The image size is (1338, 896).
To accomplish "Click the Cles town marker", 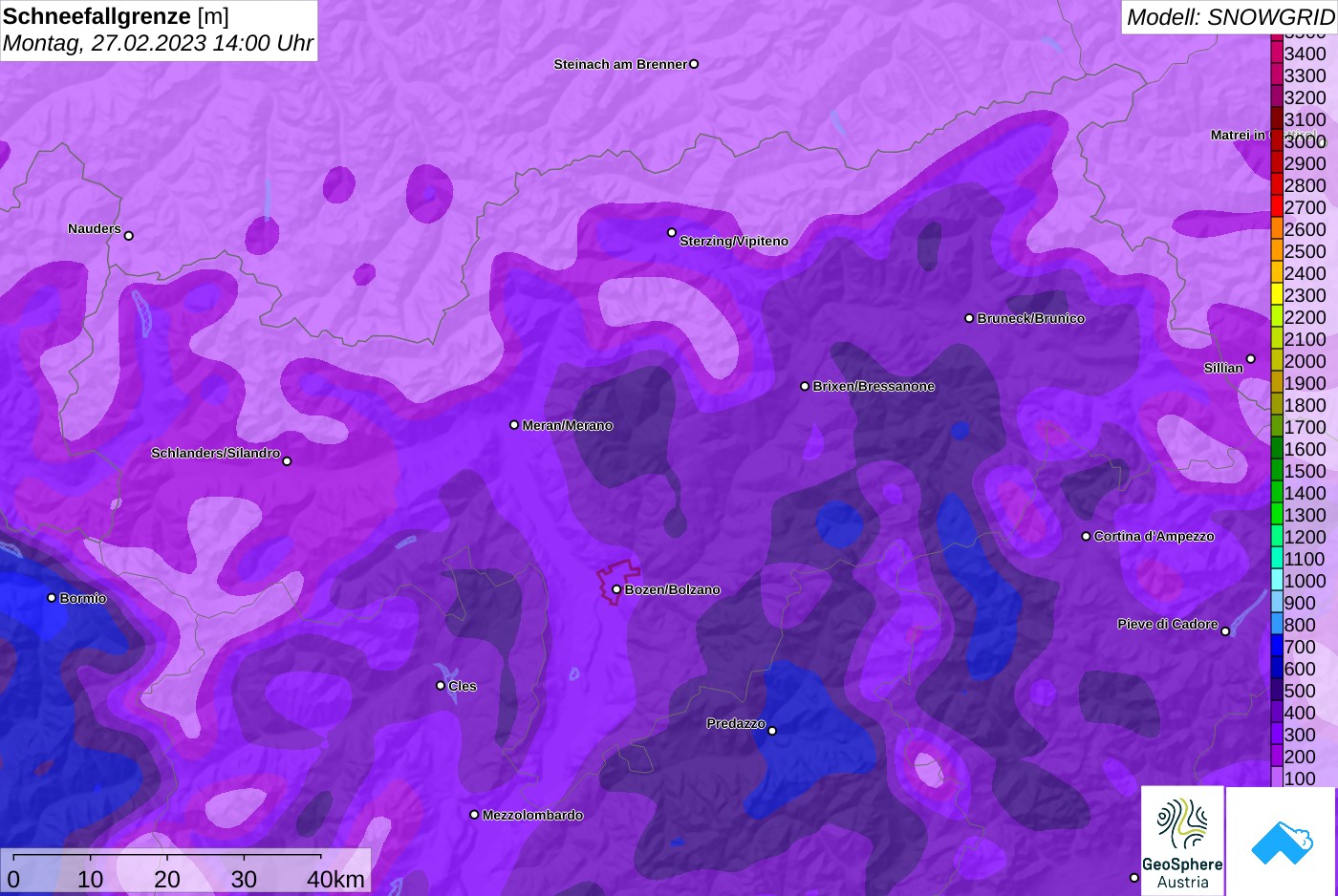I will (441, 685).
